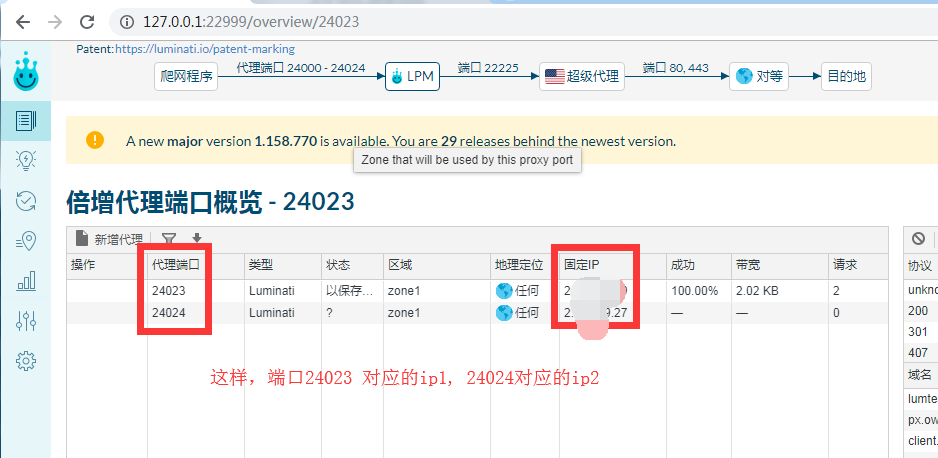Screen dimensions: 938x458
Task: Open the circular check-arrows sidebar icon
Action: click(x=26, y=201)
